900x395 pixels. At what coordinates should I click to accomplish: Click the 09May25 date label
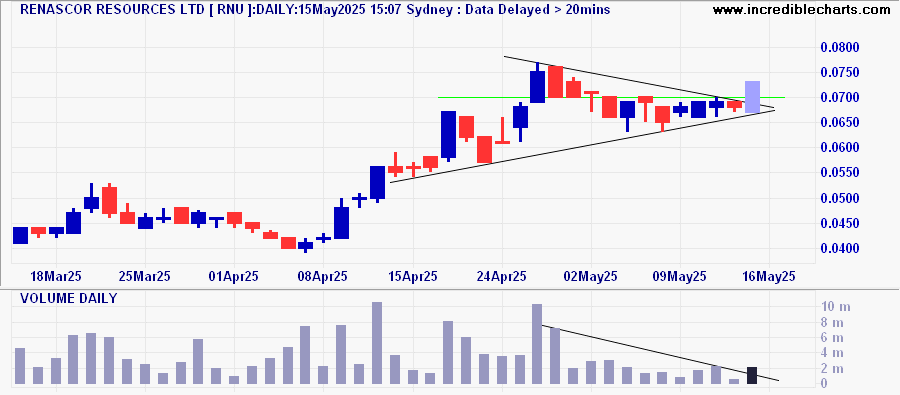coord(680,276)
